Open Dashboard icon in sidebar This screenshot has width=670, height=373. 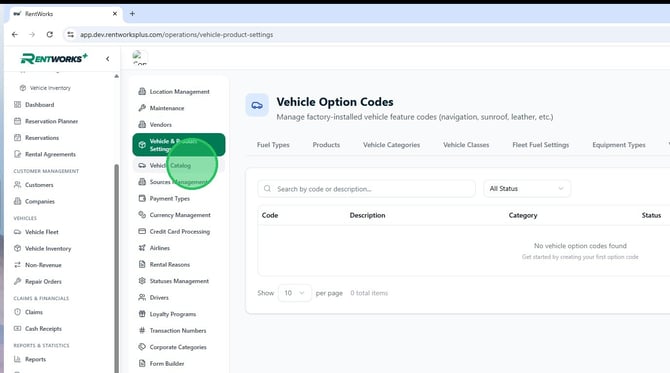pyautogui.click(x=18, y=105)
